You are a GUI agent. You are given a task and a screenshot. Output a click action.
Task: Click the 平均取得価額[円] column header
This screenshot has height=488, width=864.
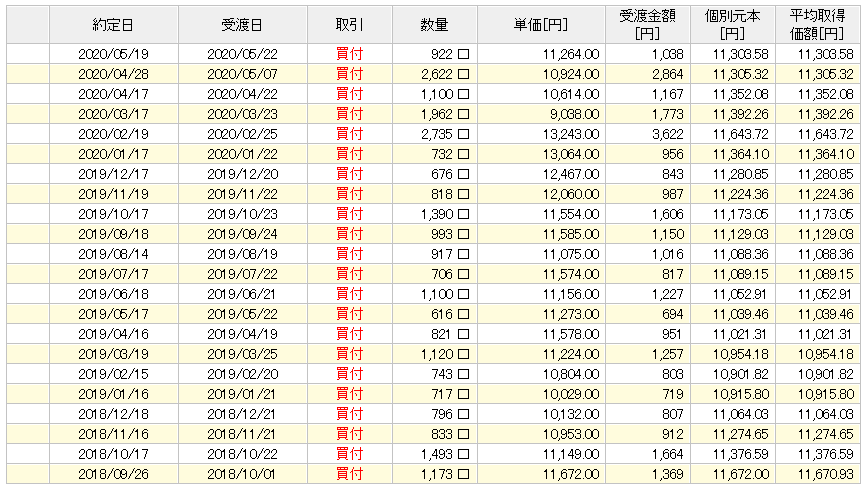tap(817, 25)
